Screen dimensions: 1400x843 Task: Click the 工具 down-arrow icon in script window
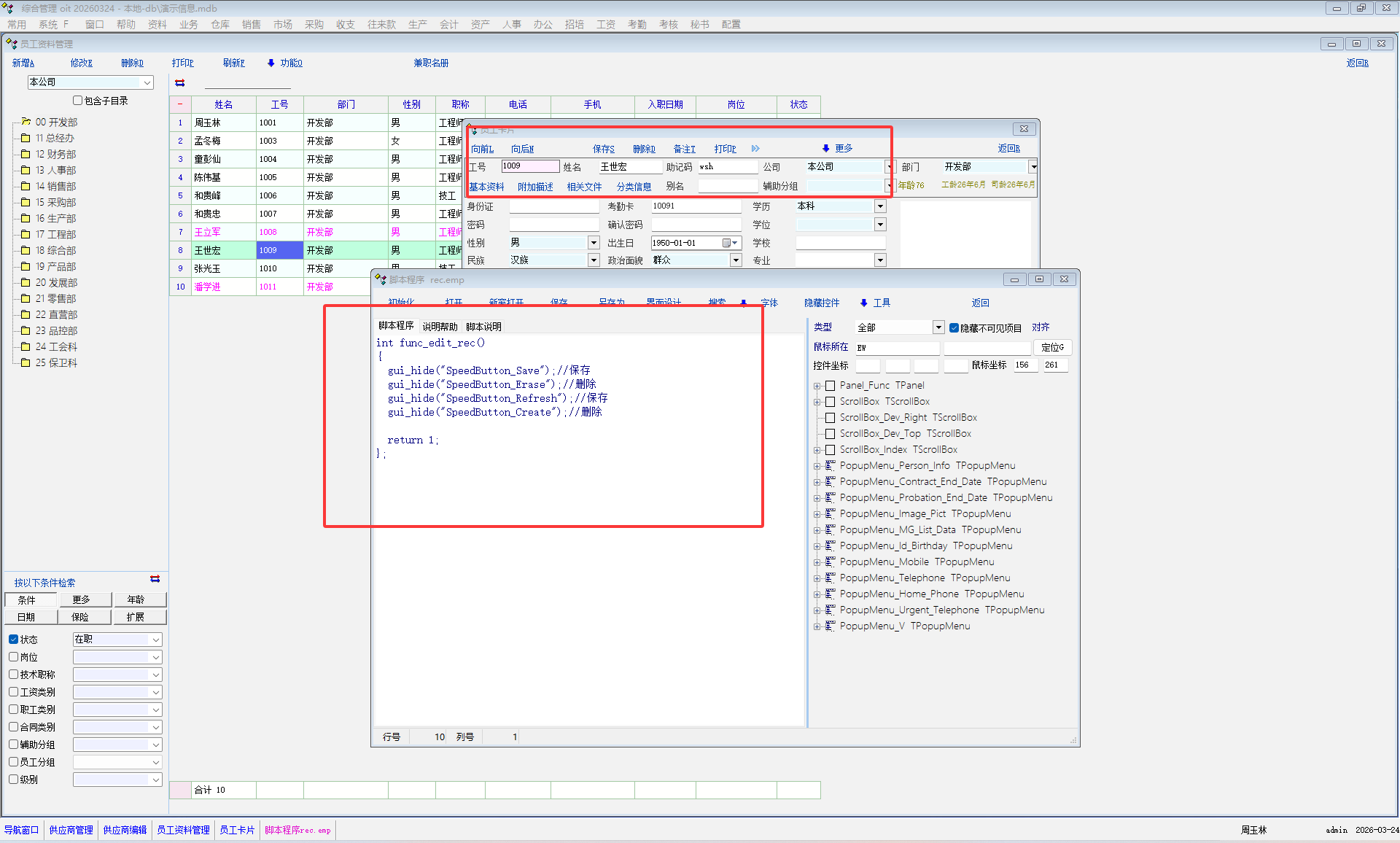tap(864, 303)
